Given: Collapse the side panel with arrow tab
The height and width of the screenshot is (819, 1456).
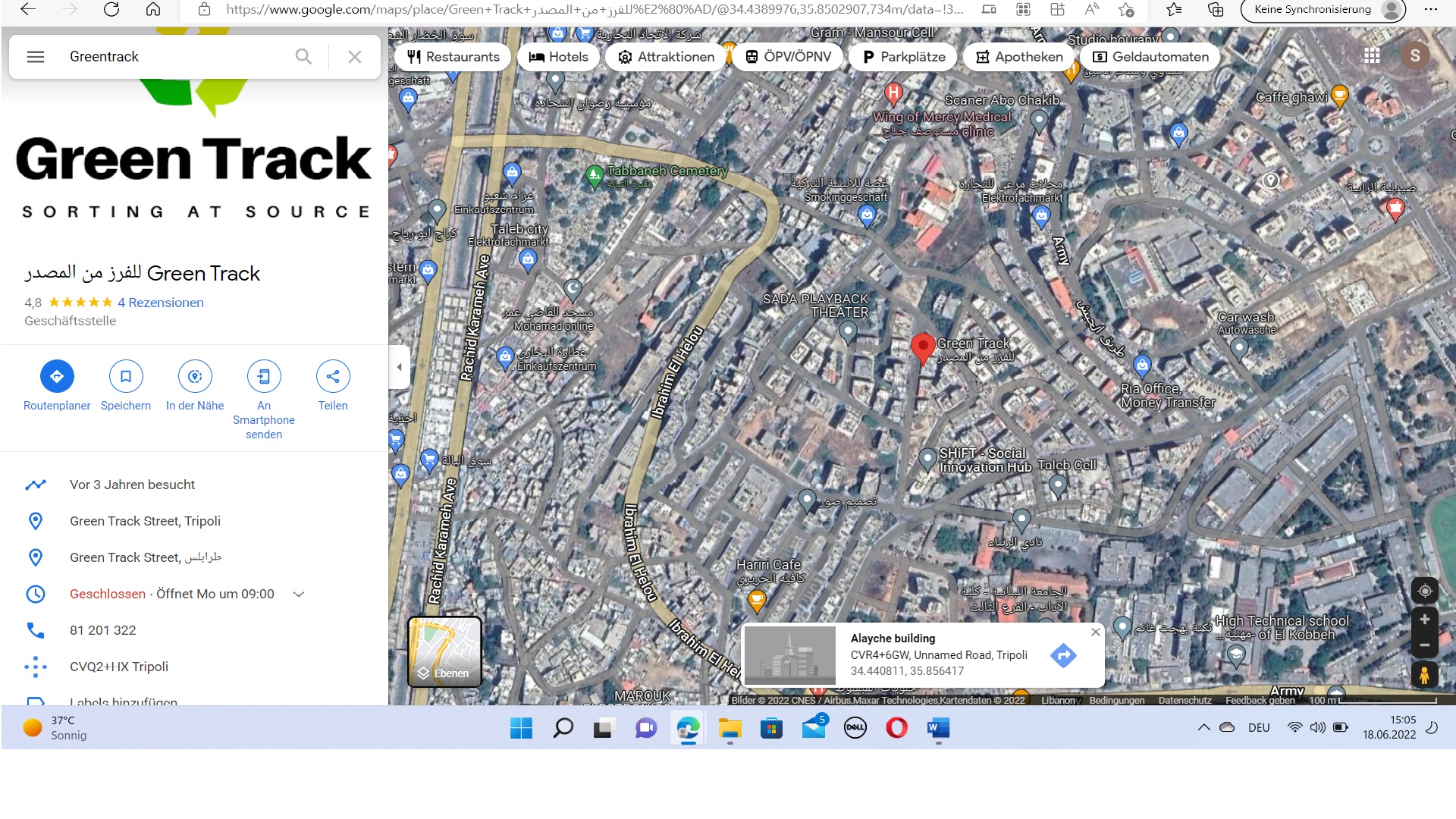Looking at the screenshot, I should (x=400, y=367).
